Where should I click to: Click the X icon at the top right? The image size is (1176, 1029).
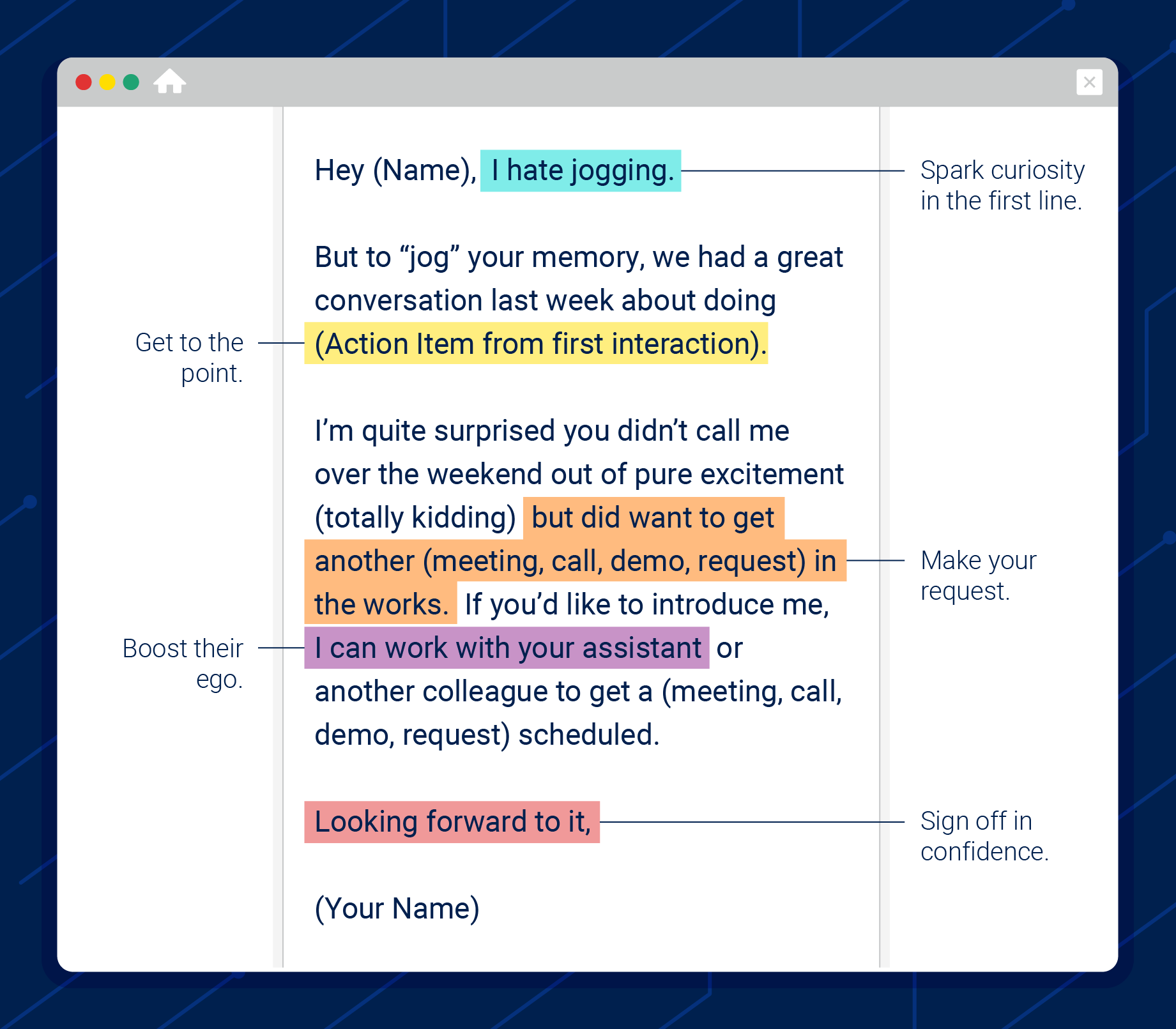1090,82
